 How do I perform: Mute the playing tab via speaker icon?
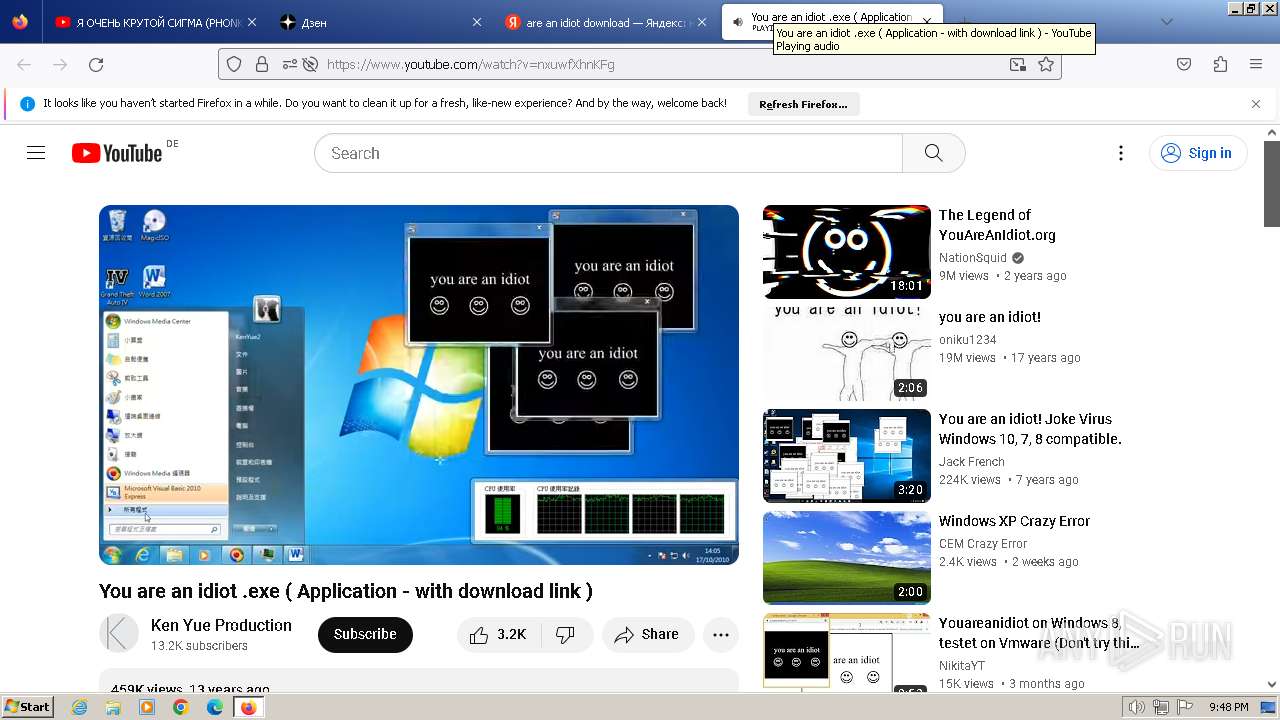(737, 22)
